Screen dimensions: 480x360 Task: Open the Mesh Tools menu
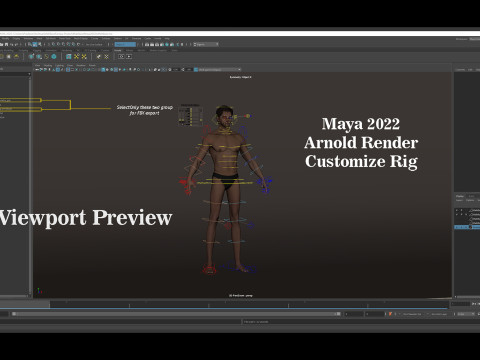pos(65,38)
